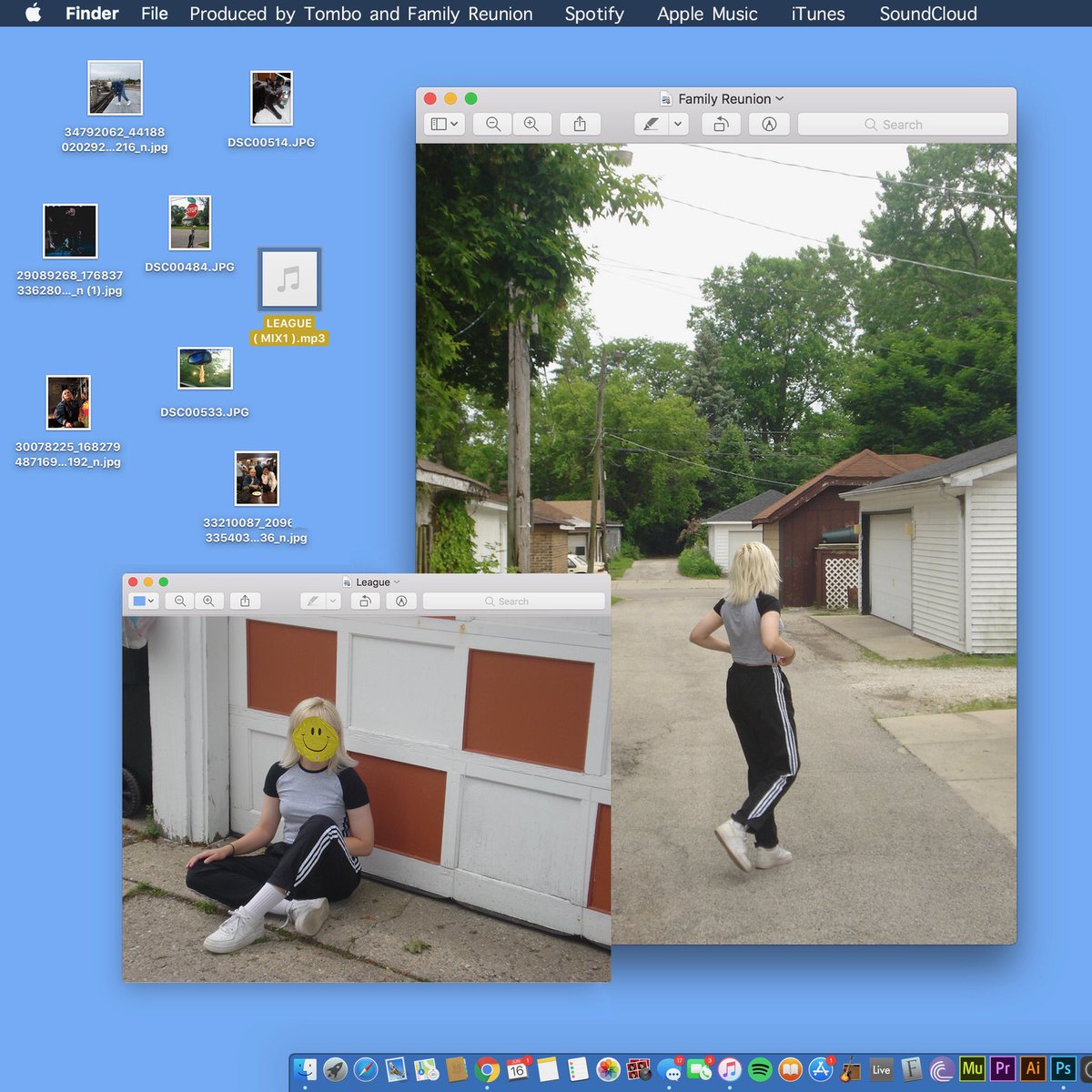Screen dimensions: 1092x1092
Task: Open the Spotify menu bar item
Action: (x=594, y=14)
